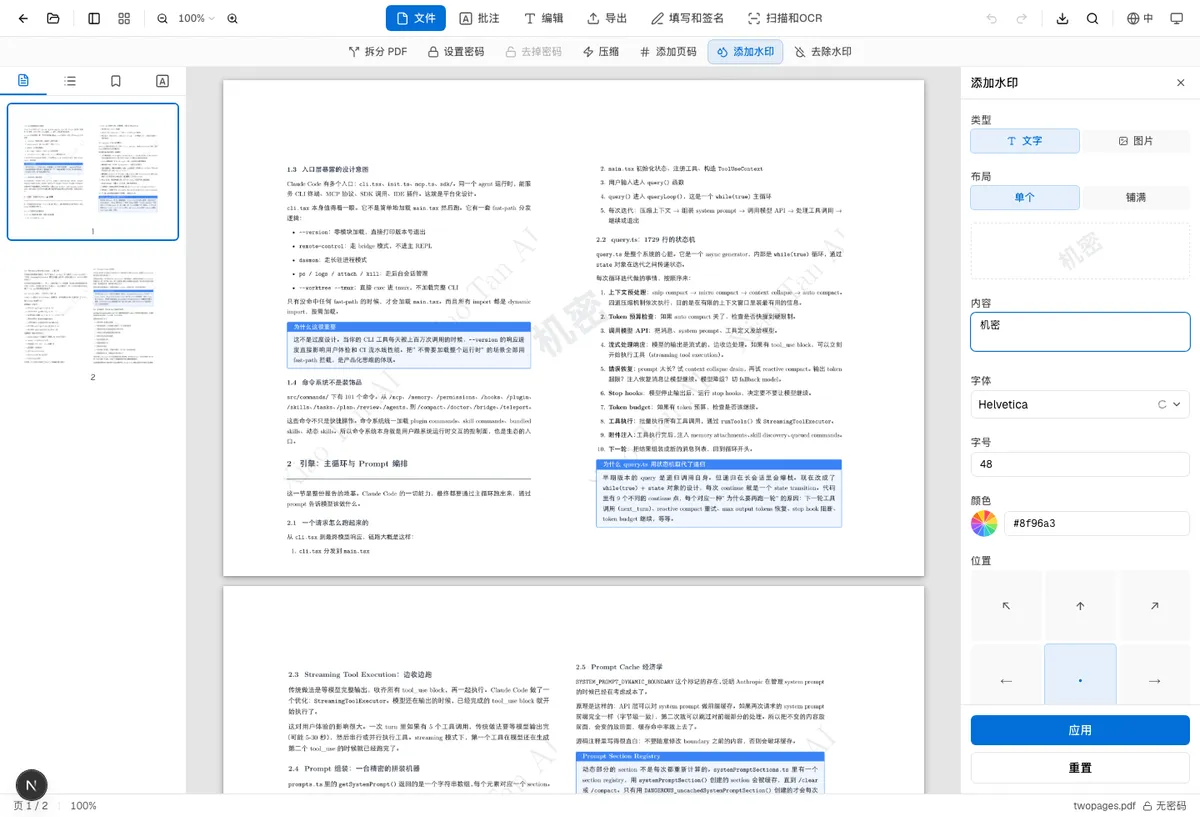Click the 应用 button
Image resolution: width=1200 pixels, height=817 pixels.
(x=1080, y=730)
